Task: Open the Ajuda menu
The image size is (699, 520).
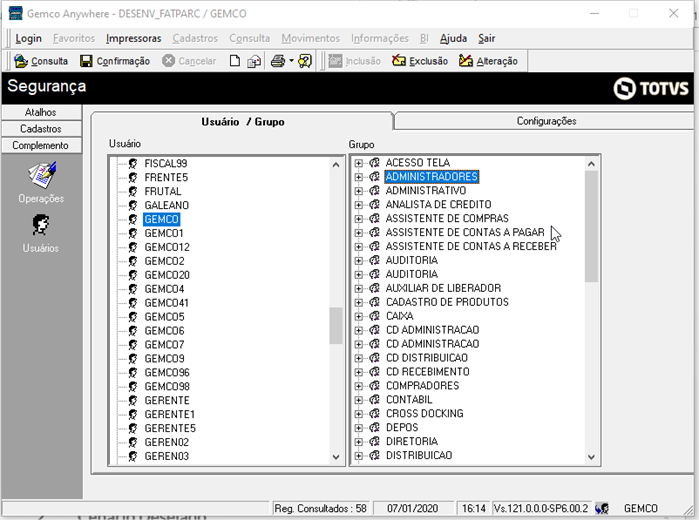Action: click(453, 38)
